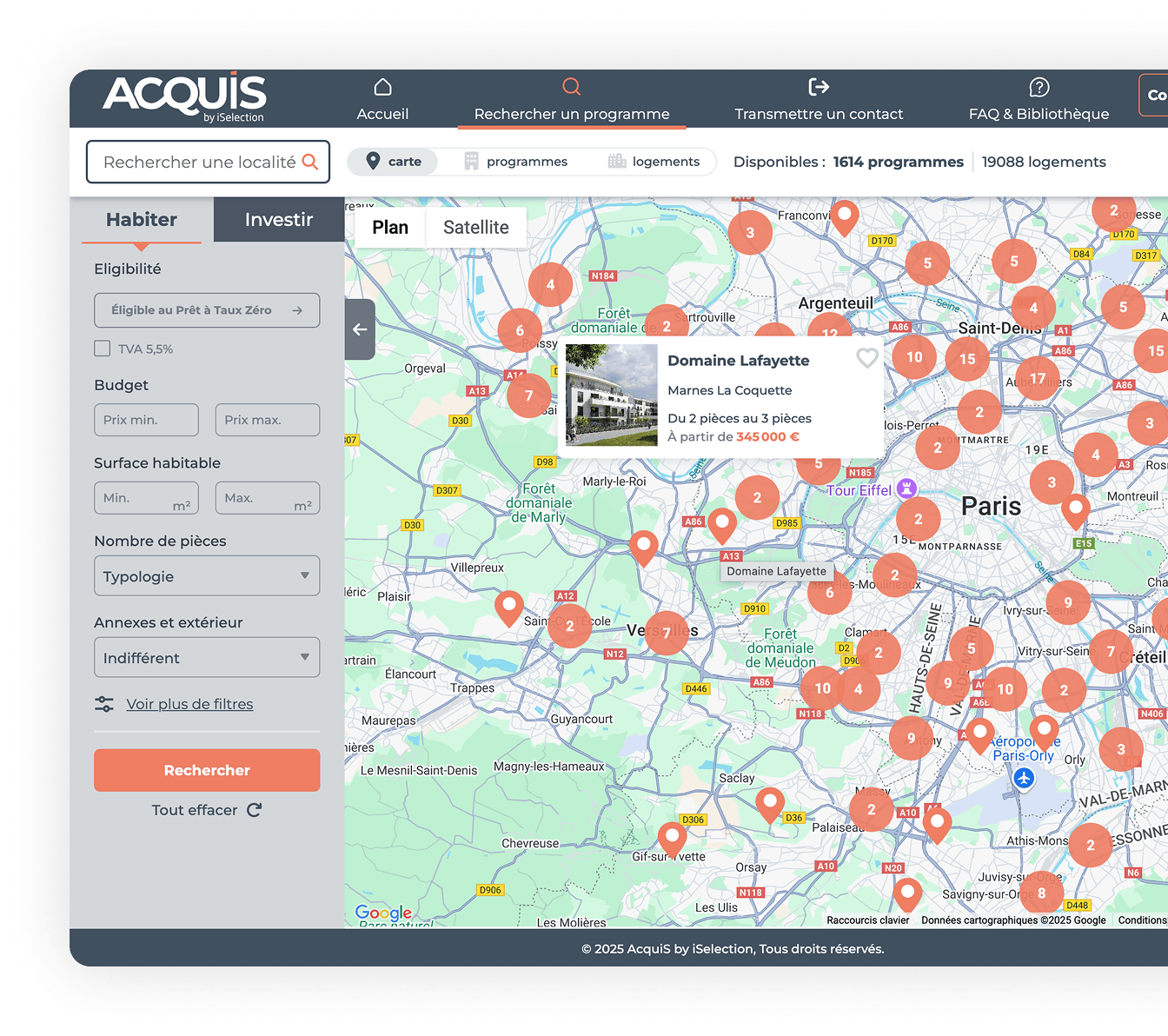The width and height of the screenshot is (1168, 1036).
Task: Switch to logements list view
Action: click(654, 162)
